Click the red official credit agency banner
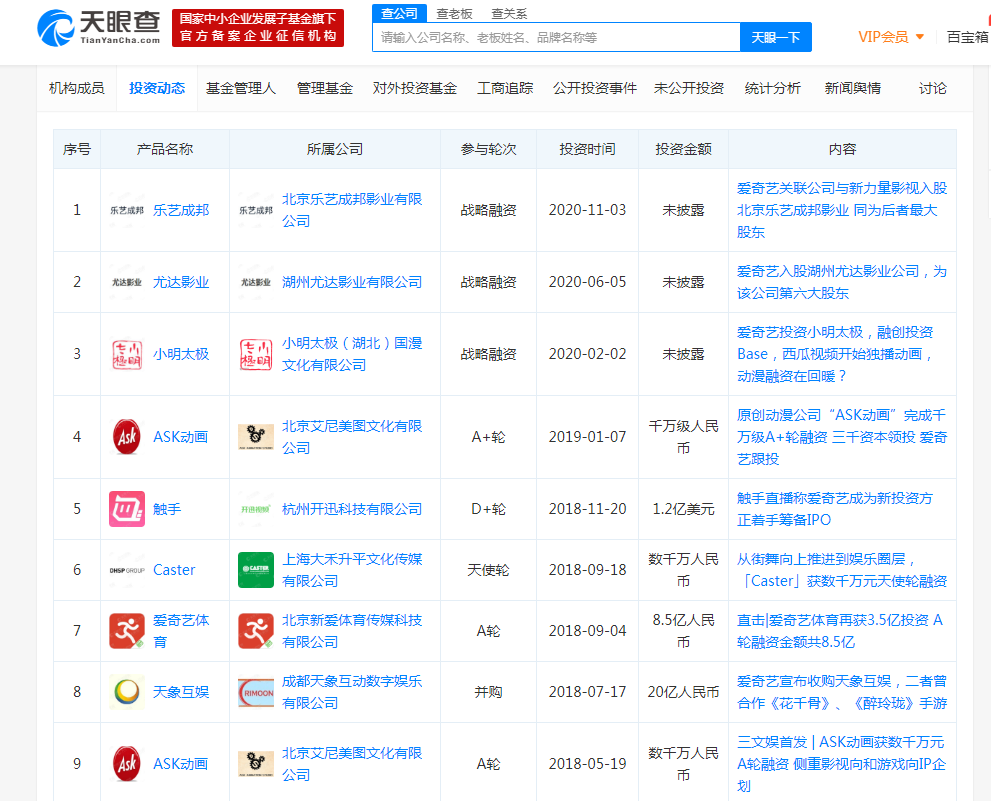Screen dimensions: 991x801 [x=258, y=28]
